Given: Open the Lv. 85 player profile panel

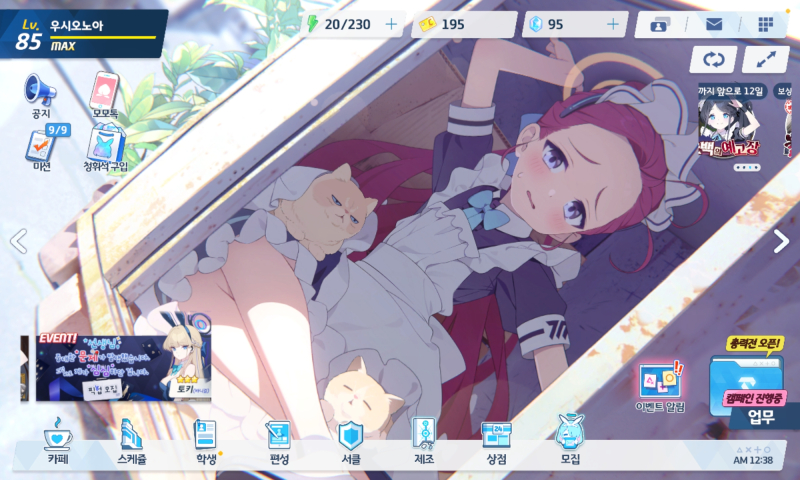Looking at the screenshot, I should pyautogui.click(x=85, y=30).
